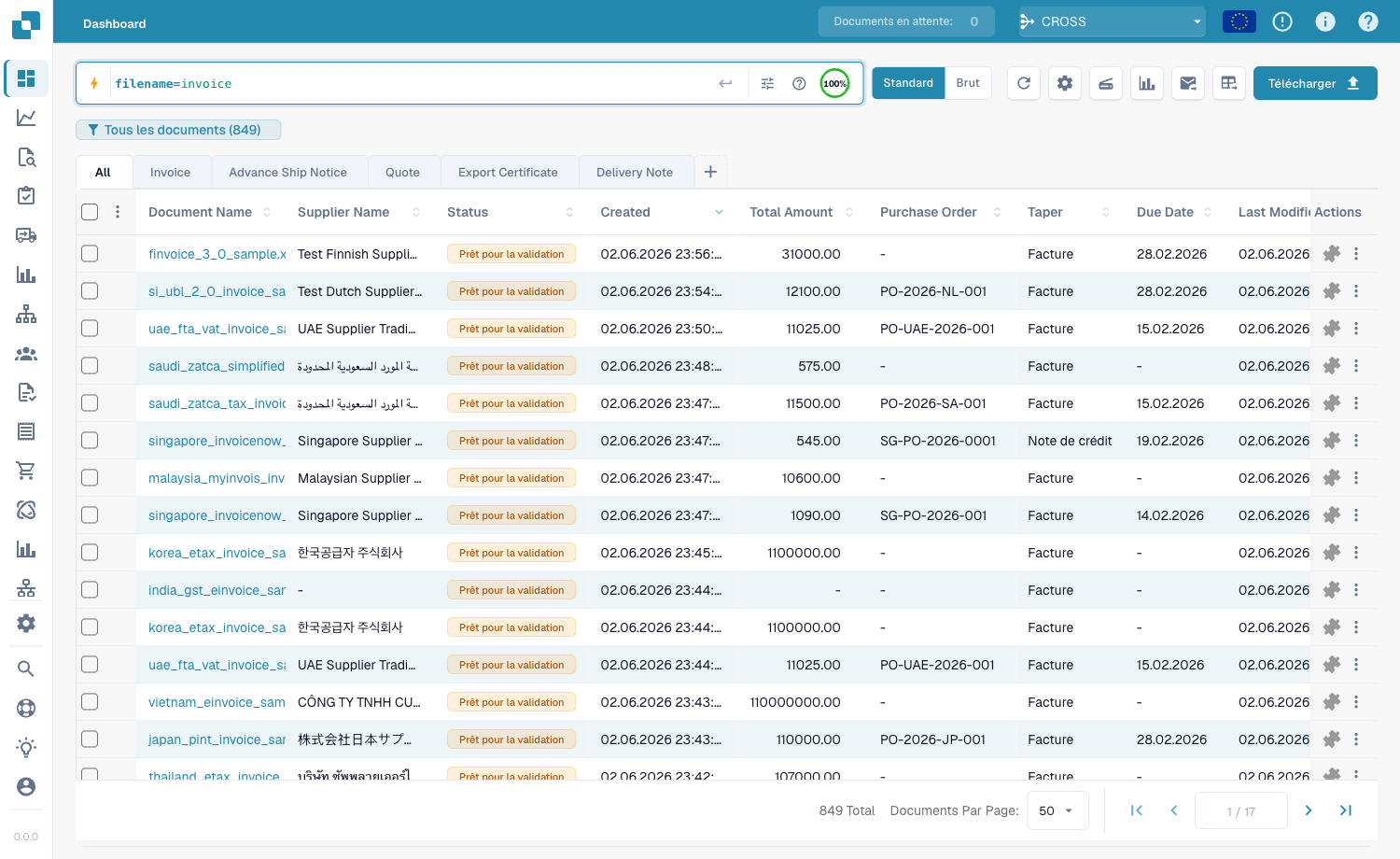This screenshot has width=1400, height=859.
Task: Click the page number 1 / 17 field
Action: point(1241,810)
